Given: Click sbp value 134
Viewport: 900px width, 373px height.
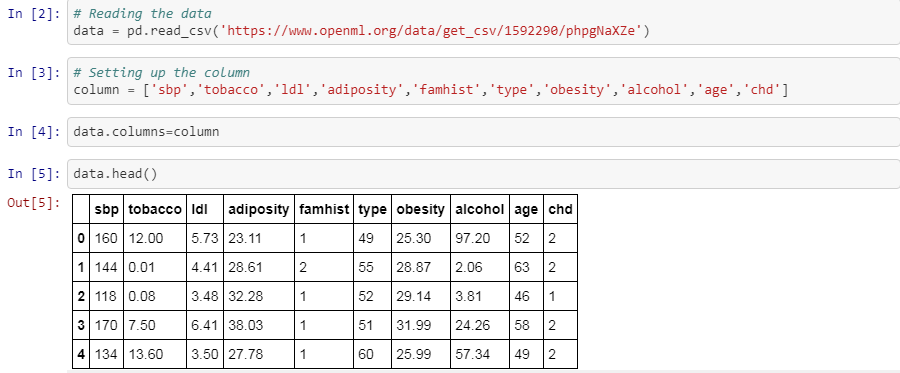Looking at the screenshot, I should click(x=106, y=355).
